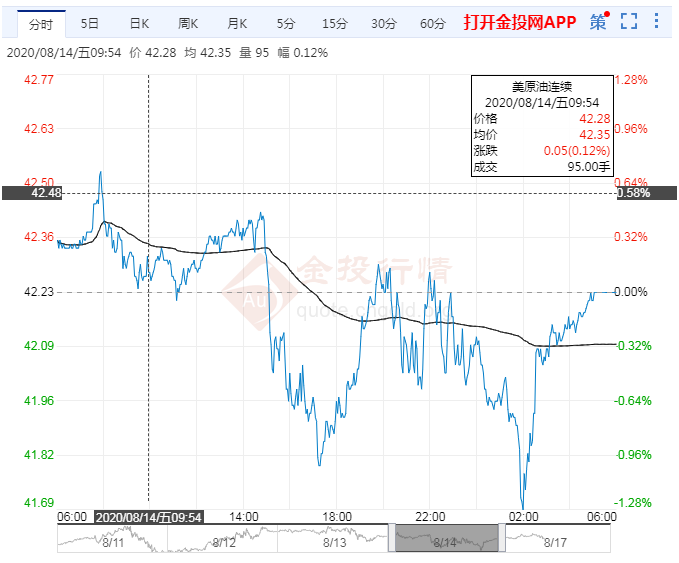
Task: Open the 策 strategy icon with red dot
Action: pos(598,22)
